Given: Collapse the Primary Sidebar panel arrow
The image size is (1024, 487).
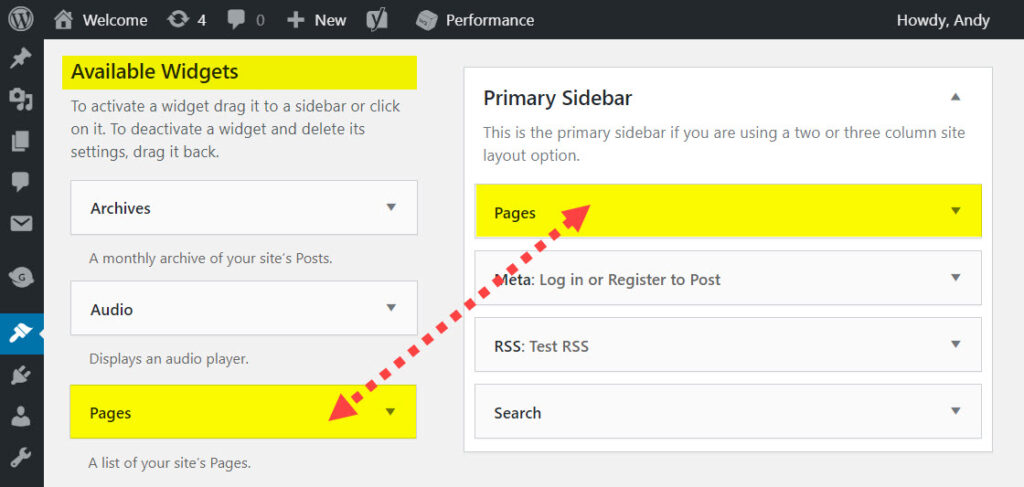Looking at the screenshot, I should pyautogui.click(x=955, y=97).
